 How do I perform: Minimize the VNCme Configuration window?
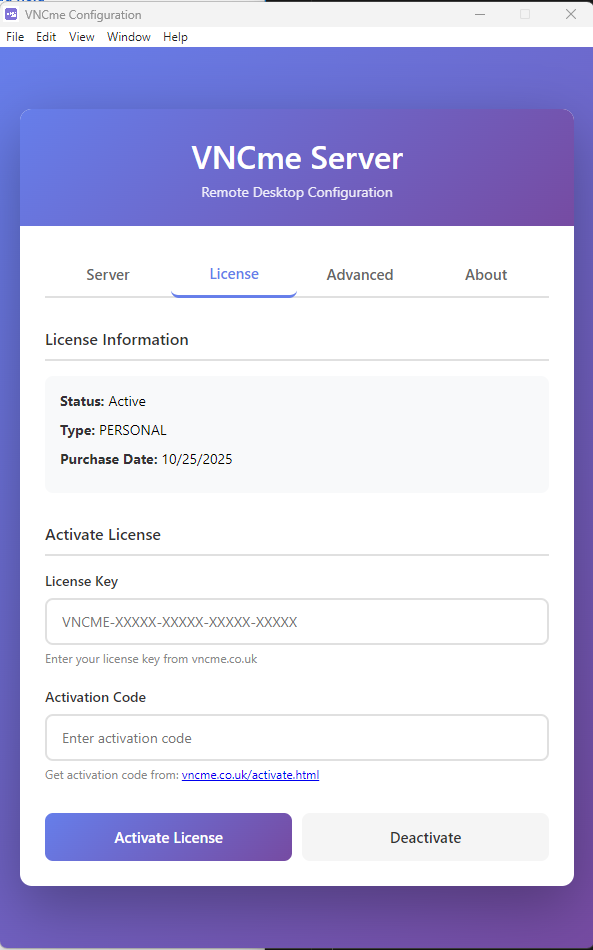coord(479,14)
